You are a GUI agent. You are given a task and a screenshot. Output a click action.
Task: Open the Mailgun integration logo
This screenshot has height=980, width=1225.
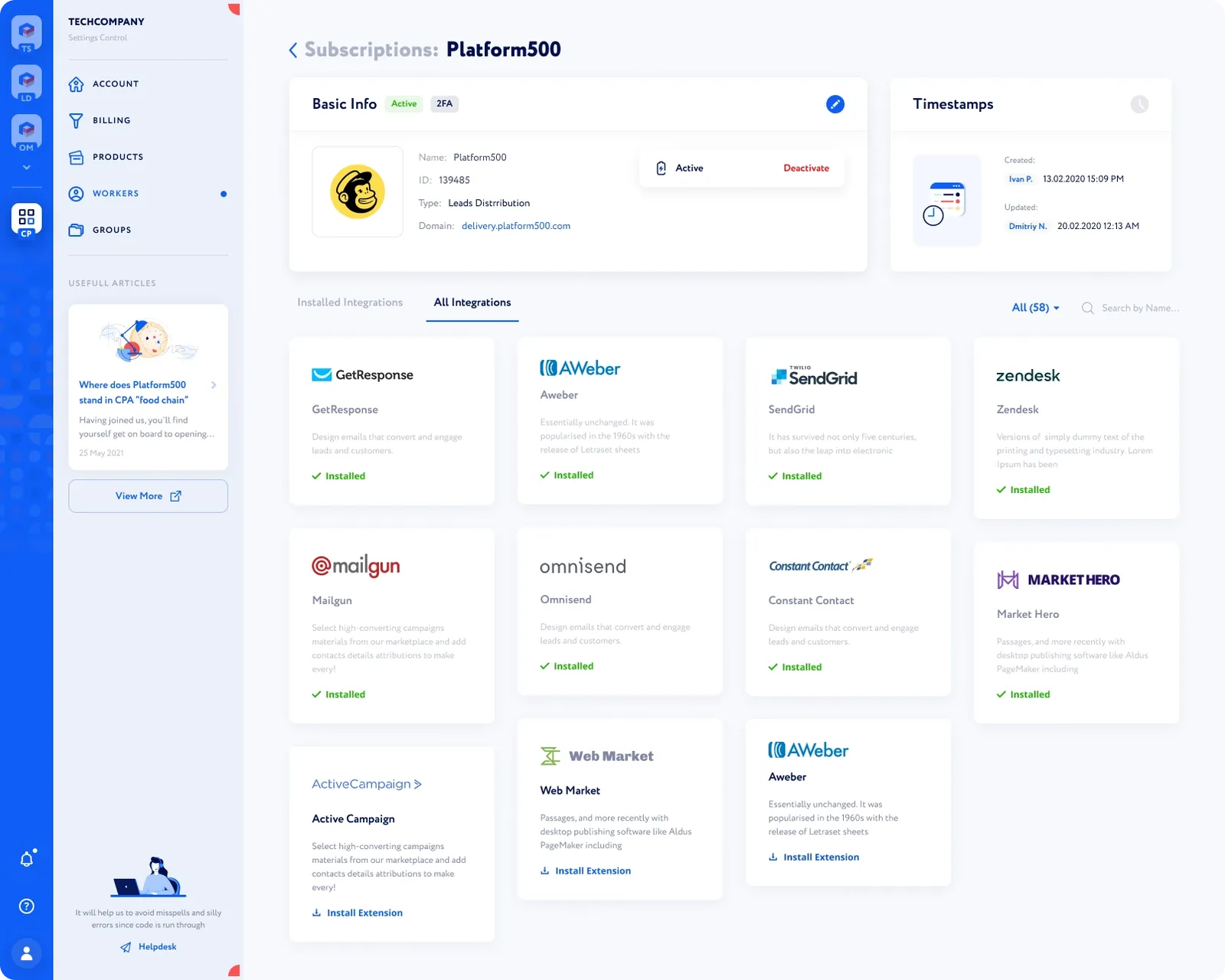click(x=356, y=567)
